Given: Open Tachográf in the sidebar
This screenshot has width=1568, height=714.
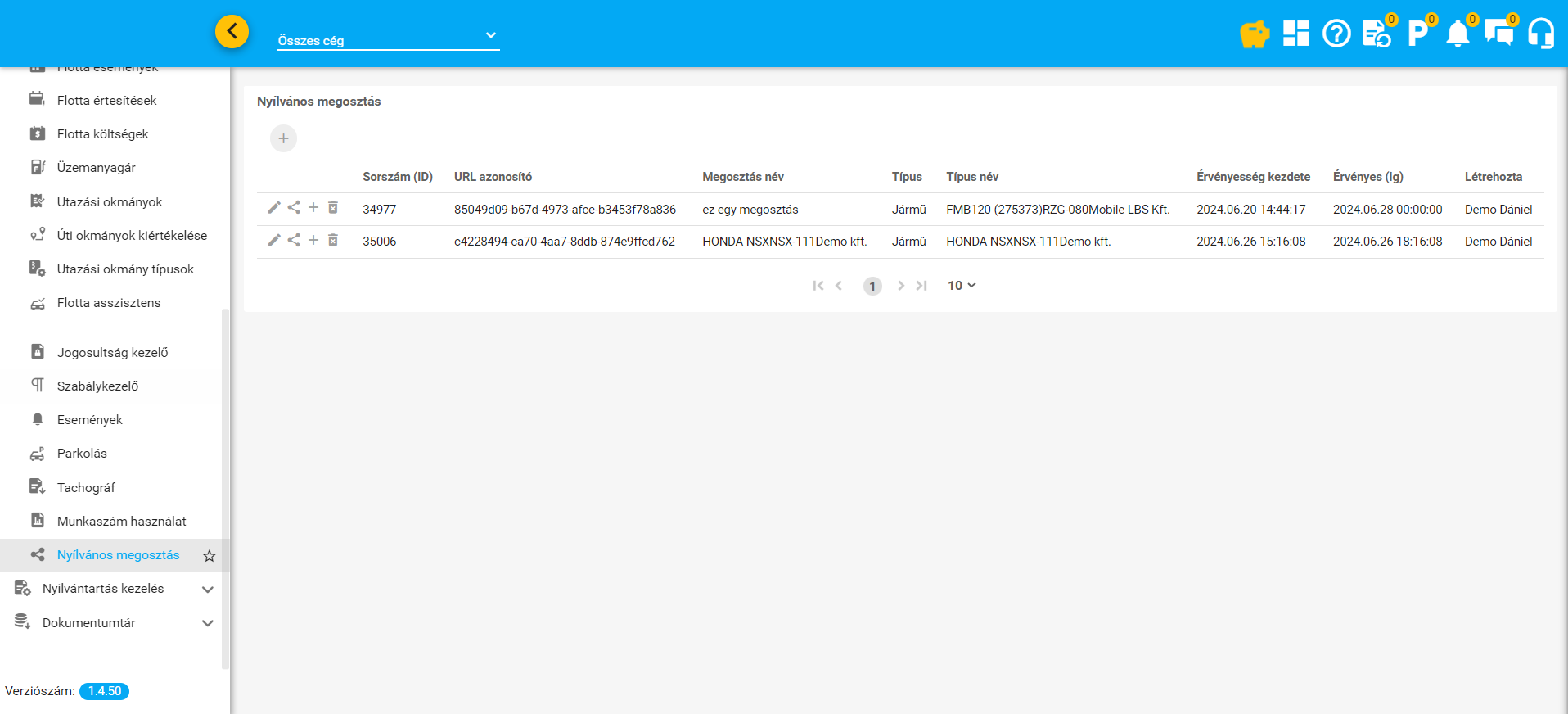Looking at the screenshot, I should point(86,488).
